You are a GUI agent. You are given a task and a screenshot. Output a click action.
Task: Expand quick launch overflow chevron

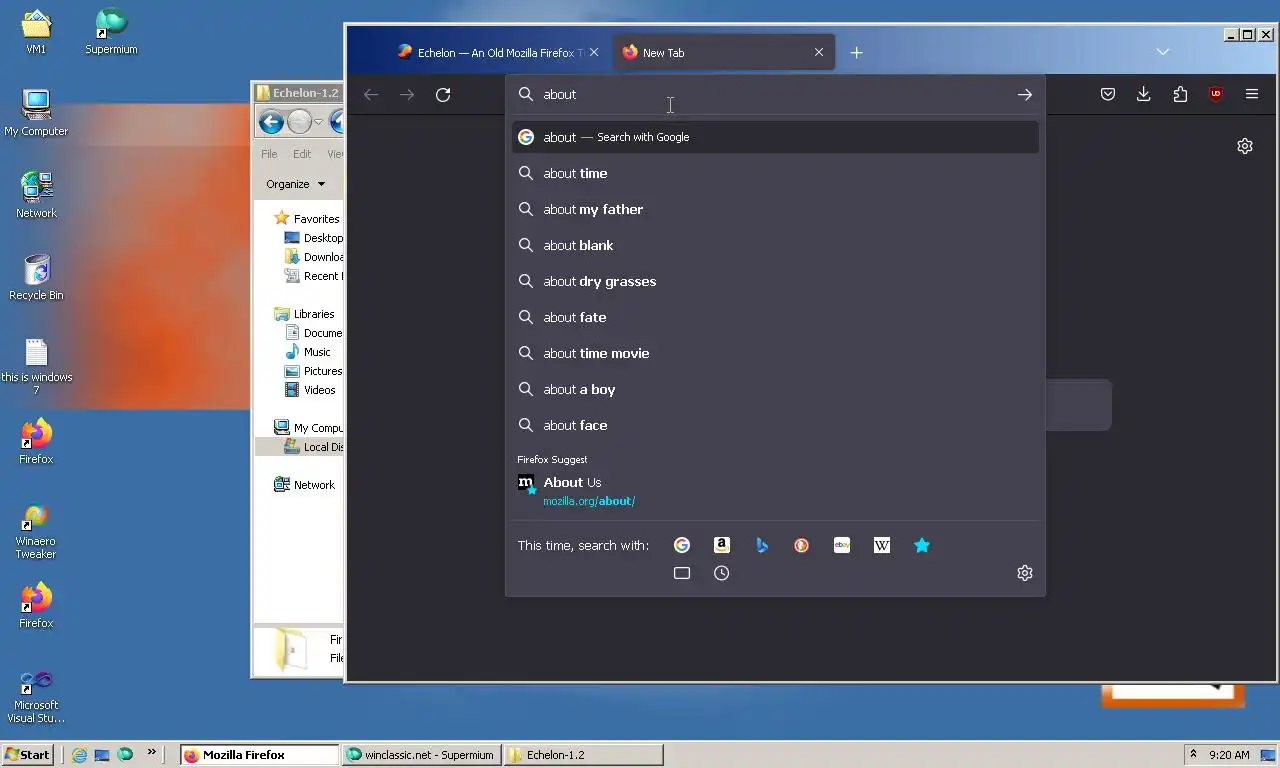click(152, 752)
